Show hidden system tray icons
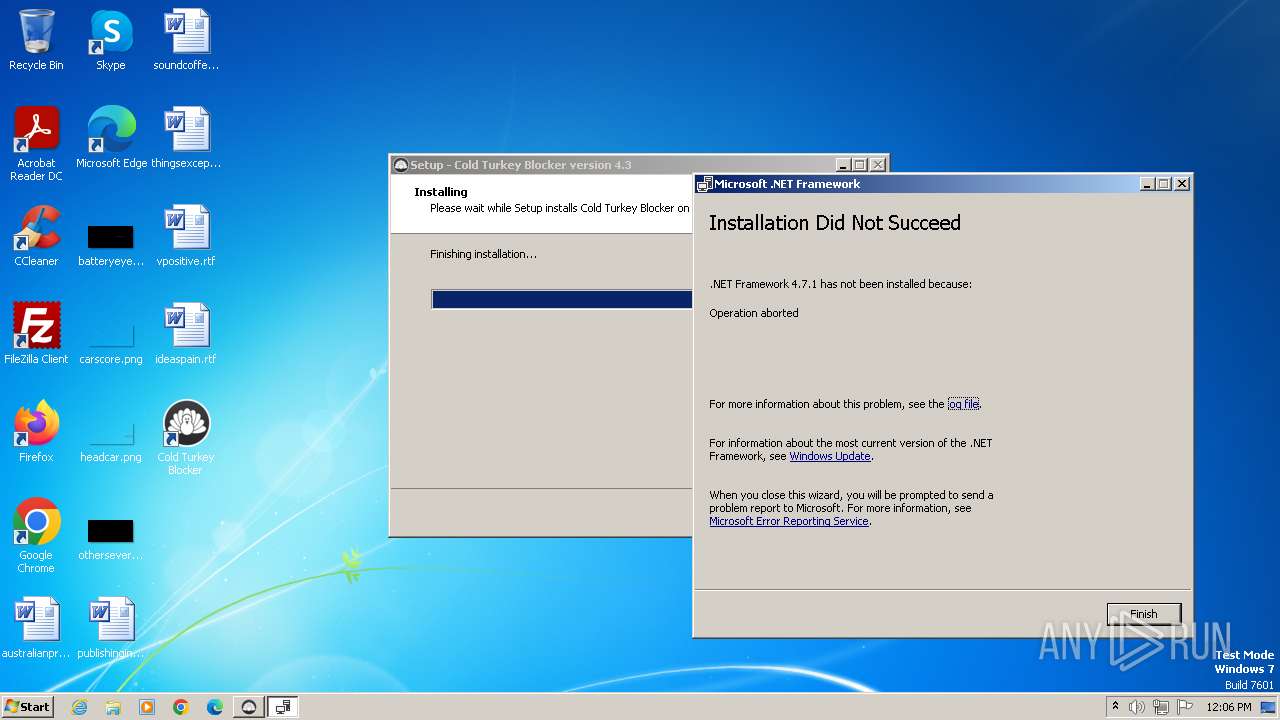This screenshot has height=720, width=1280. [x=1115, y=707]
